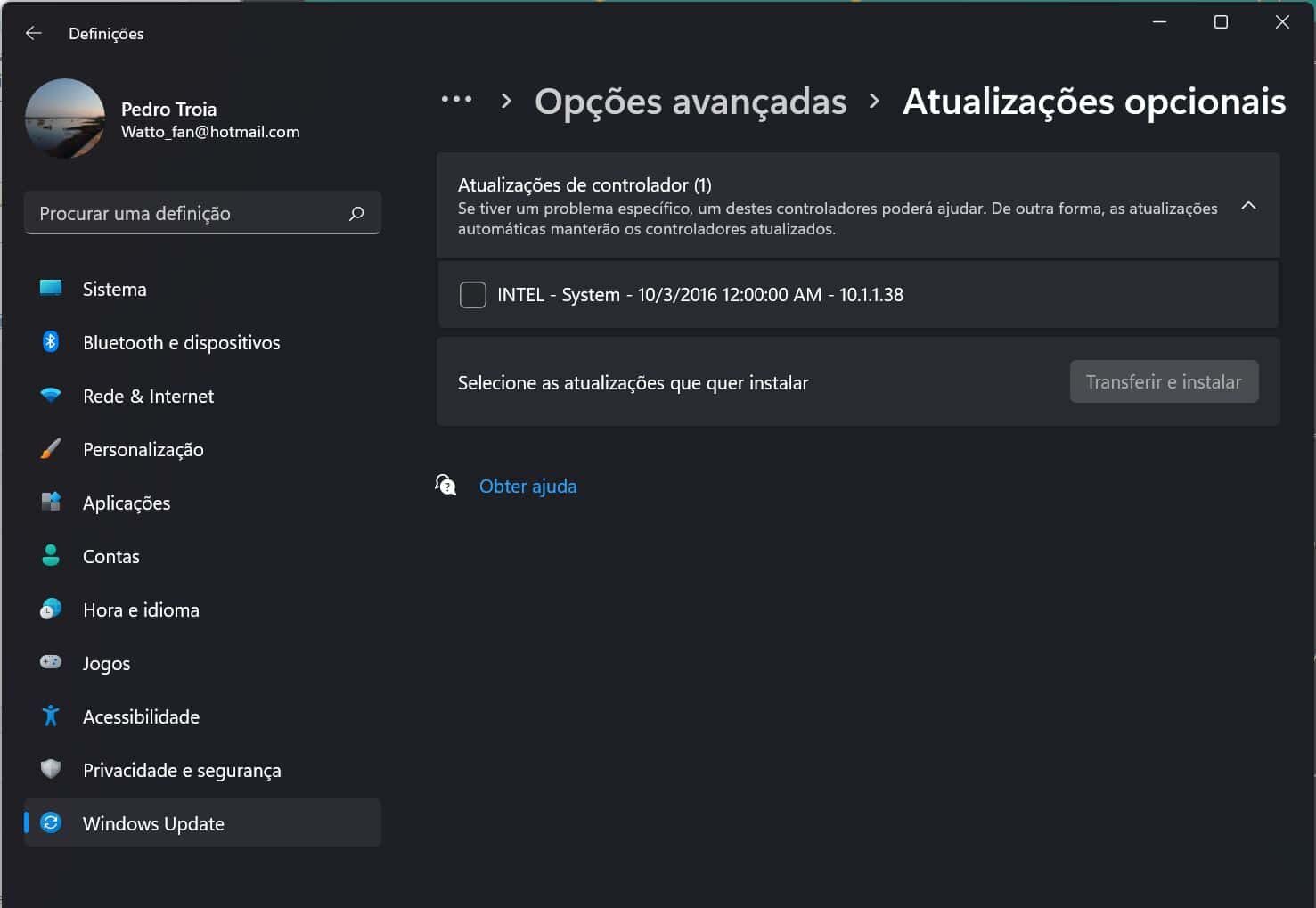Click the Procurar uma definição search field
Viewport: 1316px width, 908px height.
[192, 214]
